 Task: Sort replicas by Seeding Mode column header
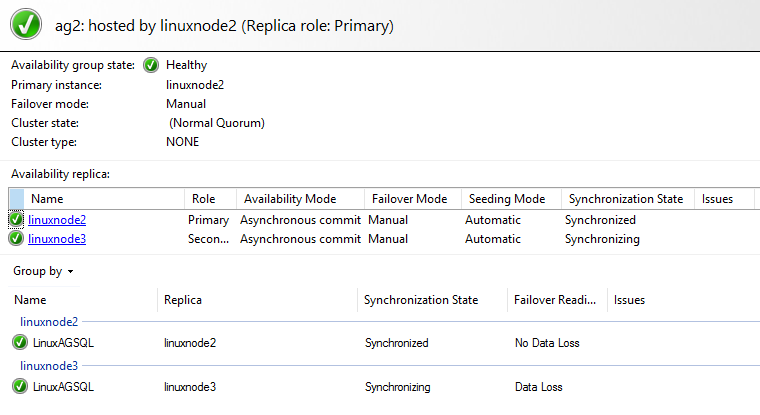(x=506, y=199)
